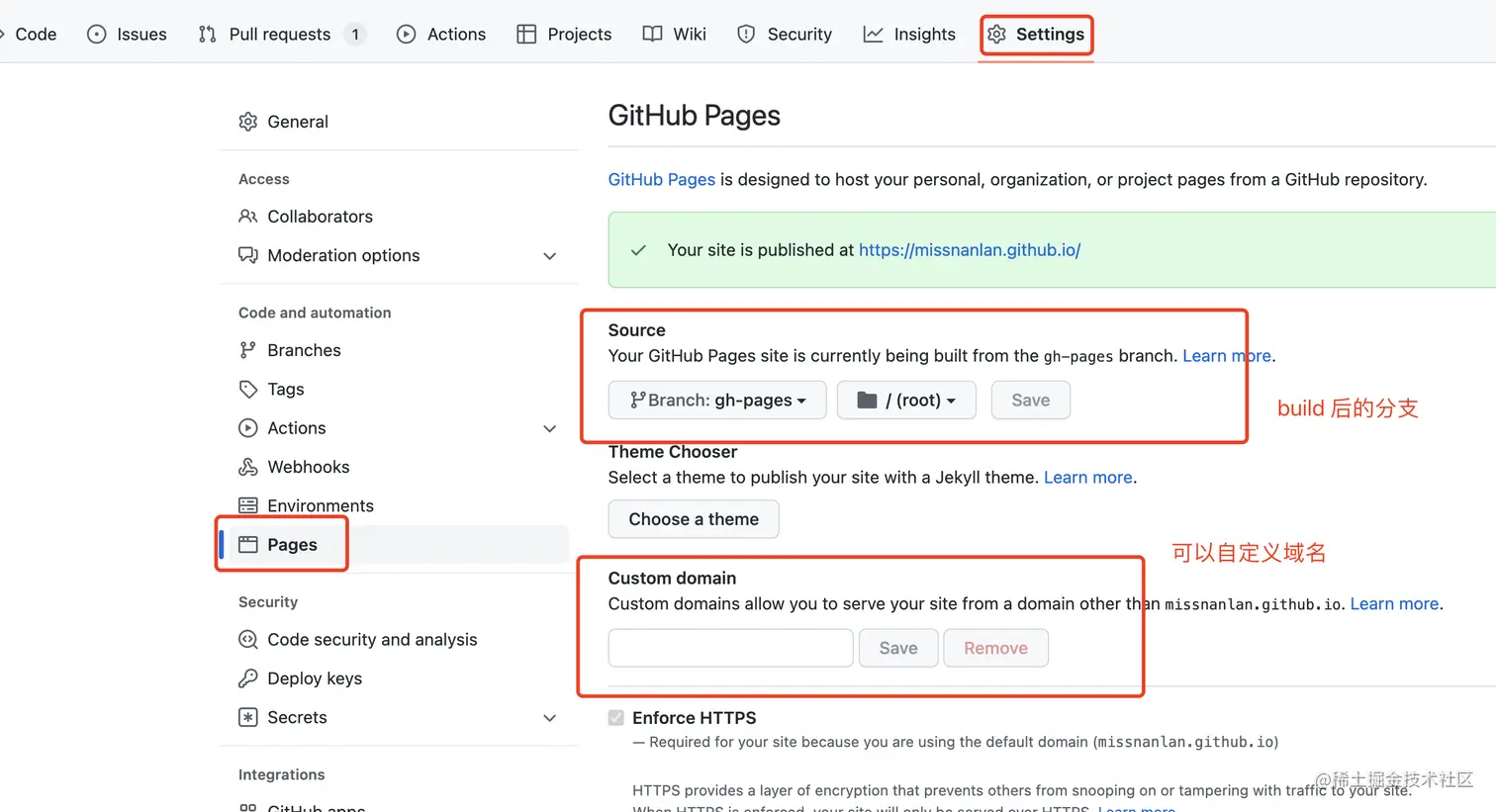
Task: Open Code security and analysis settings
Action: 372,640
